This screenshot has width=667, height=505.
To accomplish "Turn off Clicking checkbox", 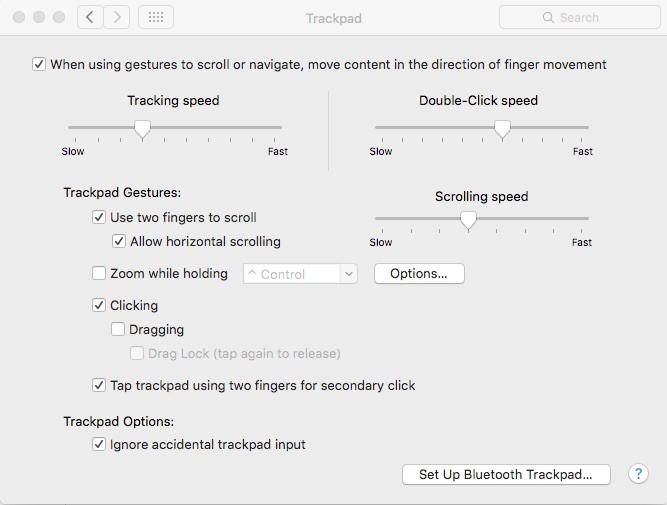I will 99,305.
